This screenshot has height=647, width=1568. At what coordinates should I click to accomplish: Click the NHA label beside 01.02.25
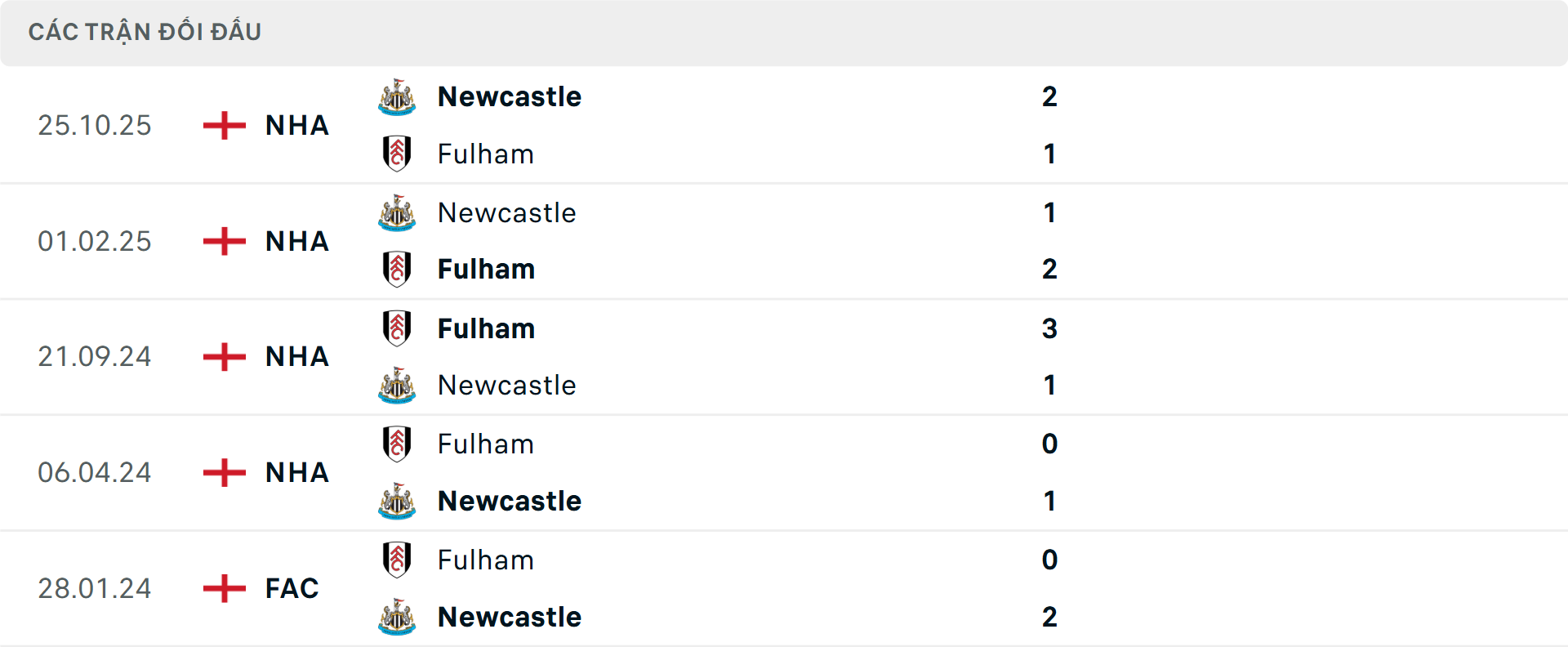(296, 241)
